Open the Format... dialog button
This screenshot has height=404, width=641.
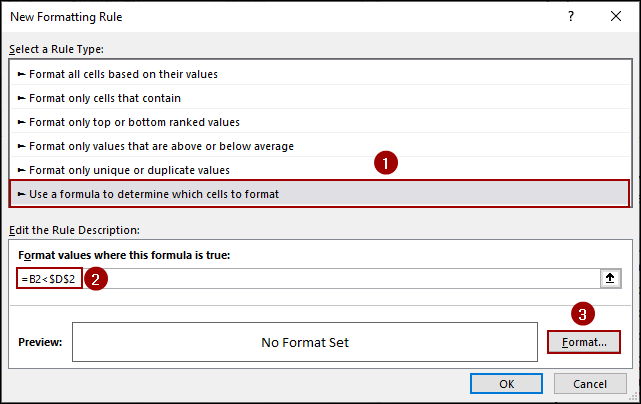(584, 342)
